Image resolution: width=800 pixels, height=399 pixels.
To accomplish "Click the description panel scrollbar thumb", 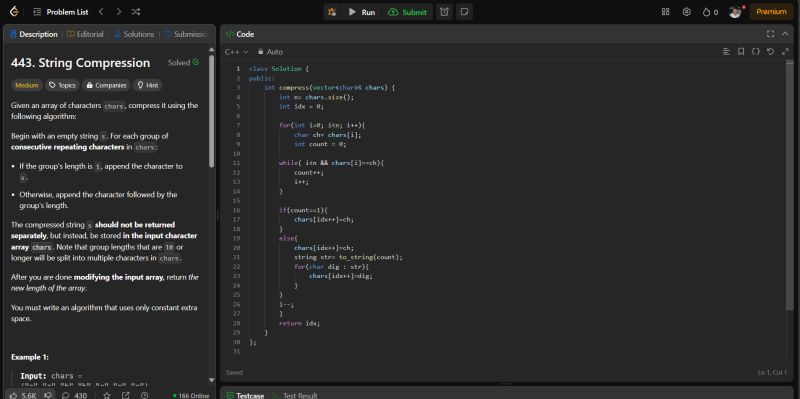I will (212, 111).
